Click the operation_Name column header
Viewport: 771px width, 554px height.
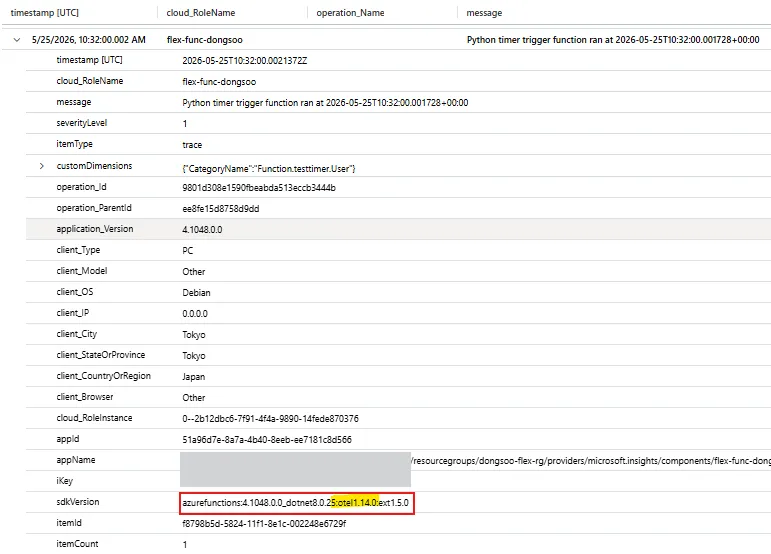point(350,13)
